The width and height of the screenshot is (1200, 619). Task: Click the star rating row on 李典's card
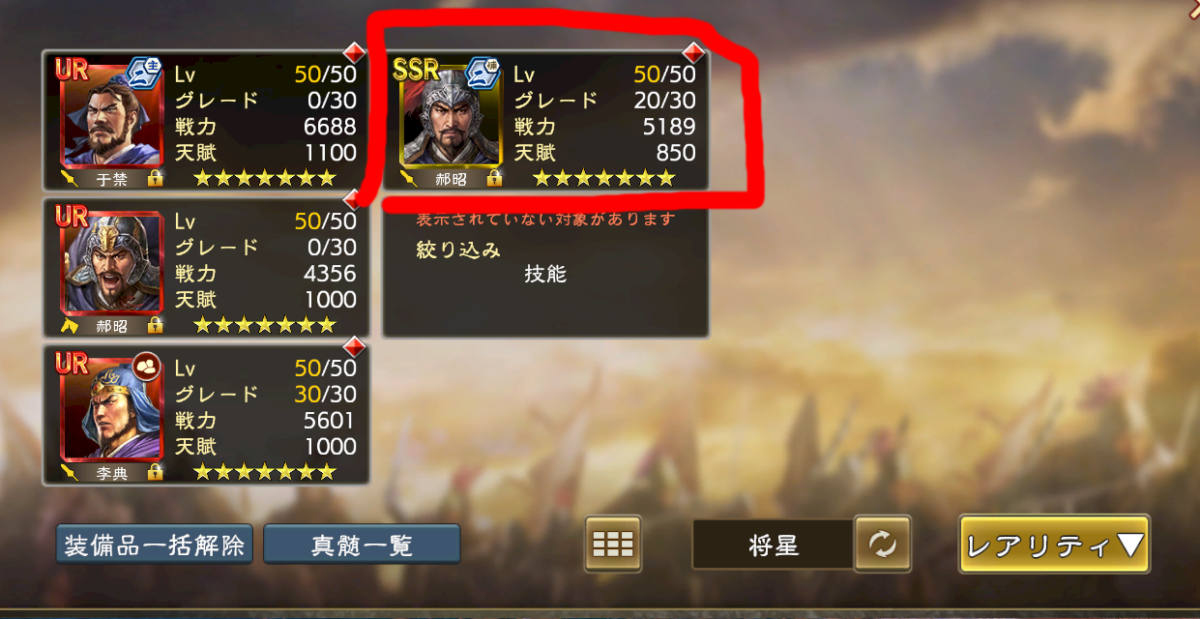[264, 471]
